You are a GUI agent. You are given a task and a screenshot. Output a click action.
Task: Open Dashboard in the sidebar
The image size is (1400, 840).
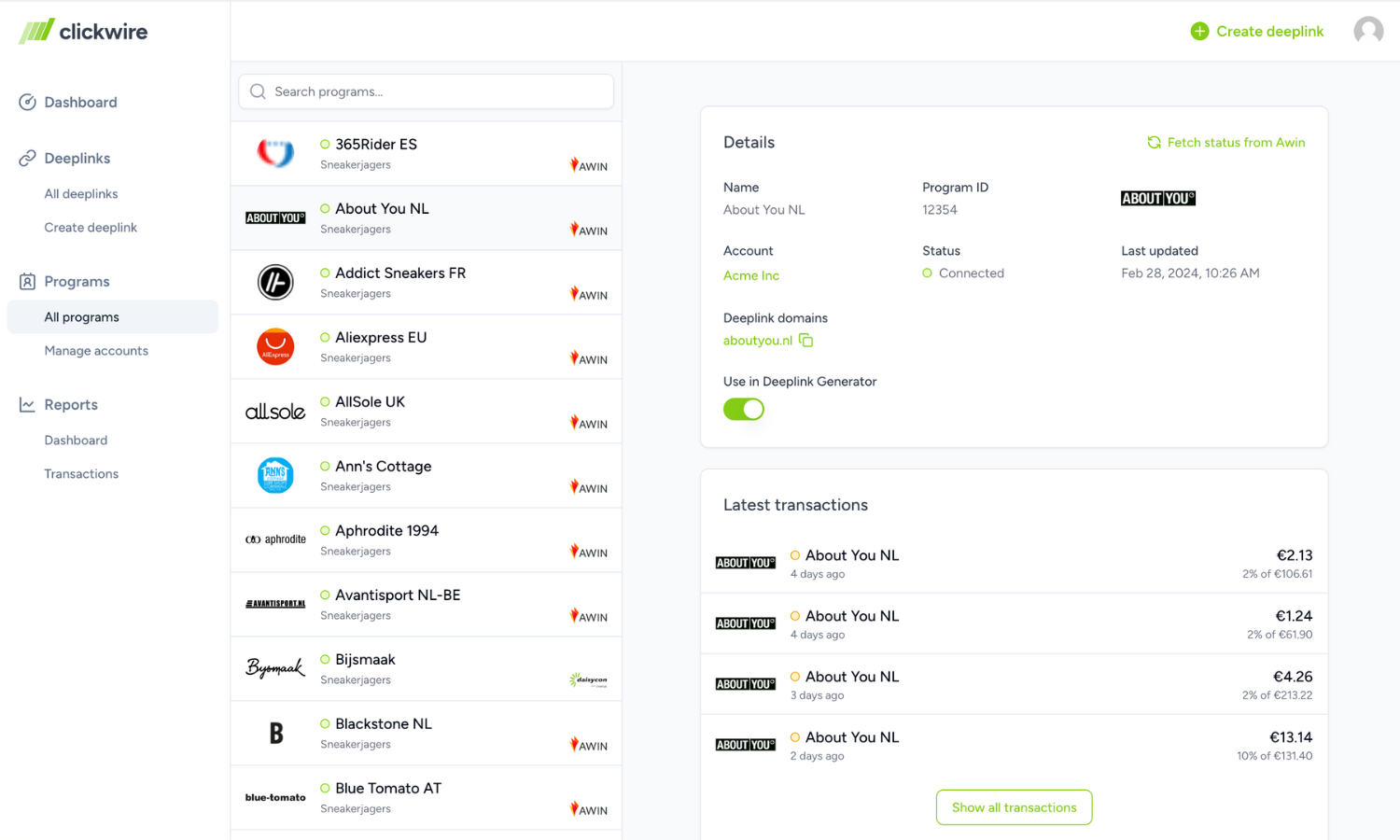80,103
